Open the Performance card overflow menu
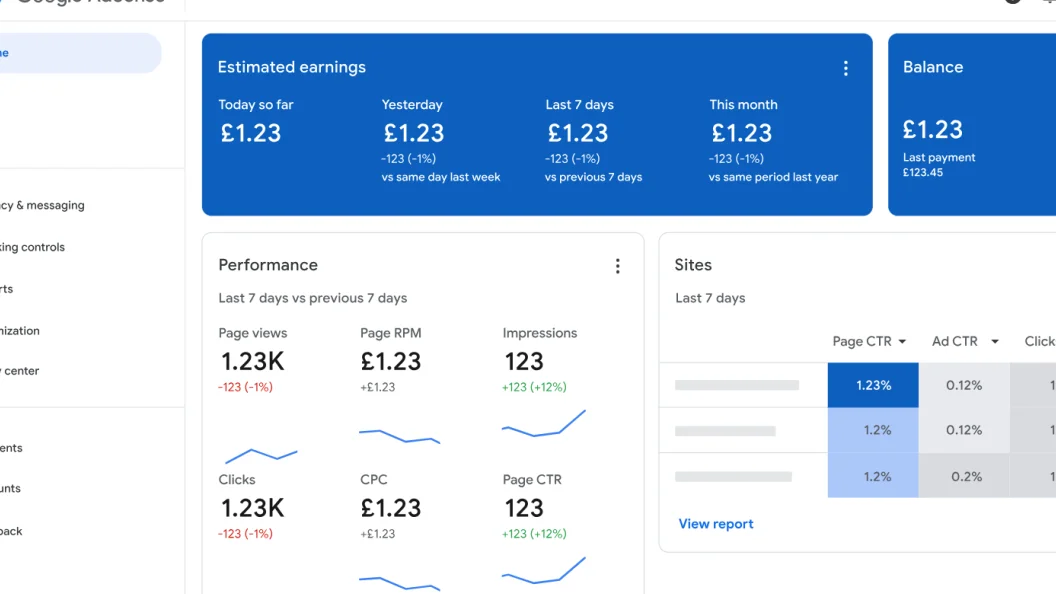The image size is (1056, 594). [618, 265]
